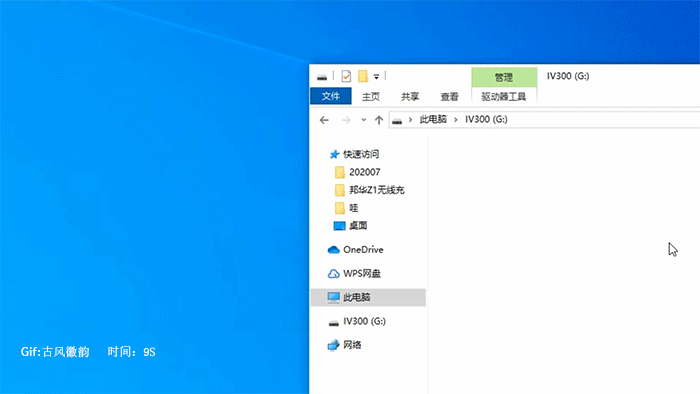700x394 pixels.
Task: Open the Customize Quick Access Toolbar dropdown
Action: pos(376,77)
